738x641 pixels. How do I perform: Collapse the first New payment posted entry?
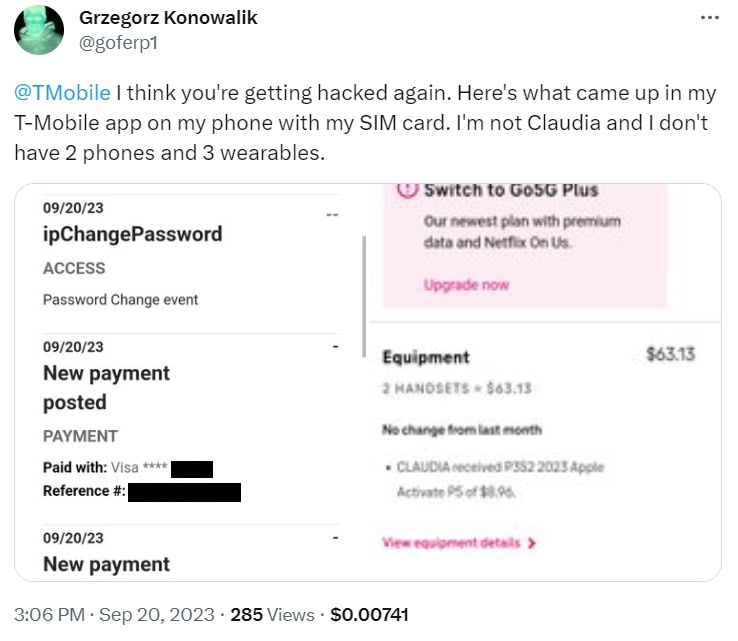coord(333,347)
